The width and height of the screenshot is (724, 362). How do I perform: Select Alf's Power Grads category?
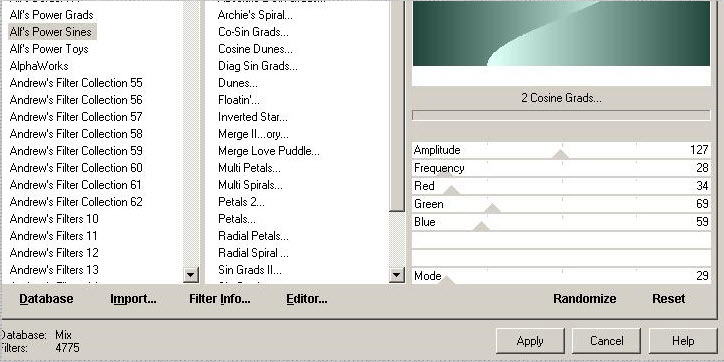[x=51, y=15]
